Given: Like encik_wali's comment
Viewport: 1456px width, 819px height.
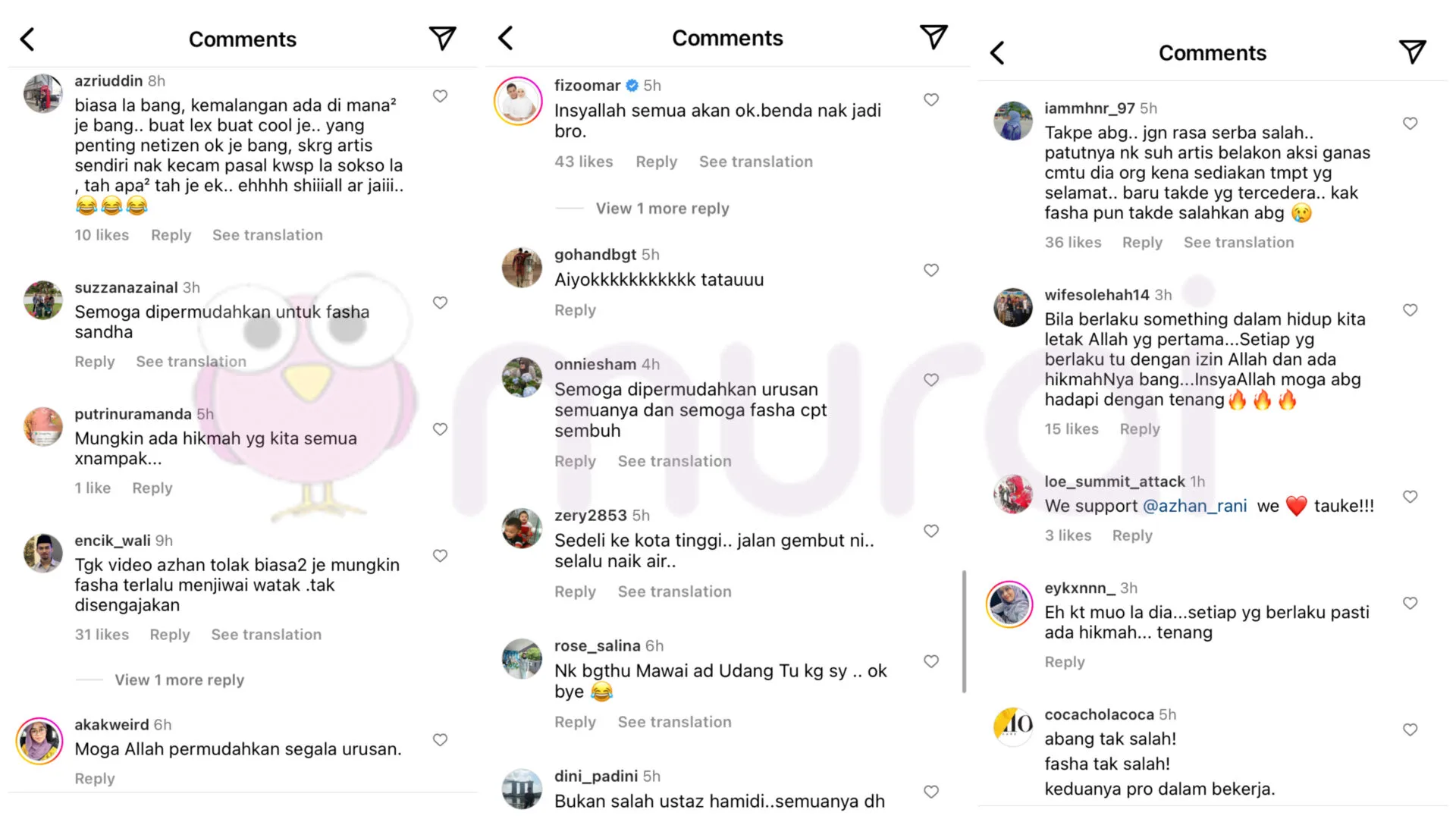Looking at the screenshot, I should [440, 556].
